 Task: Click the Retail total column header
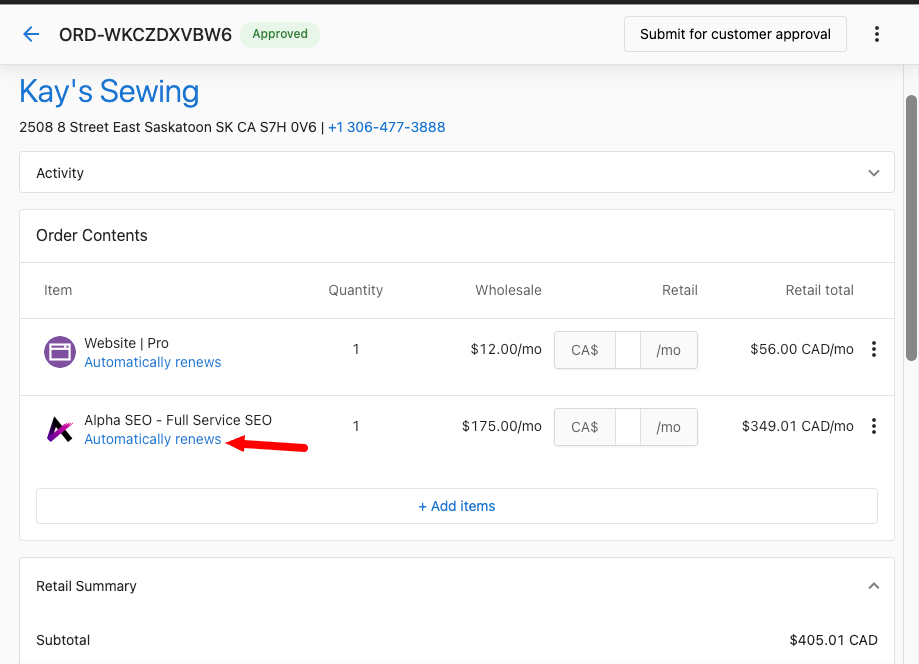(819, 290)
